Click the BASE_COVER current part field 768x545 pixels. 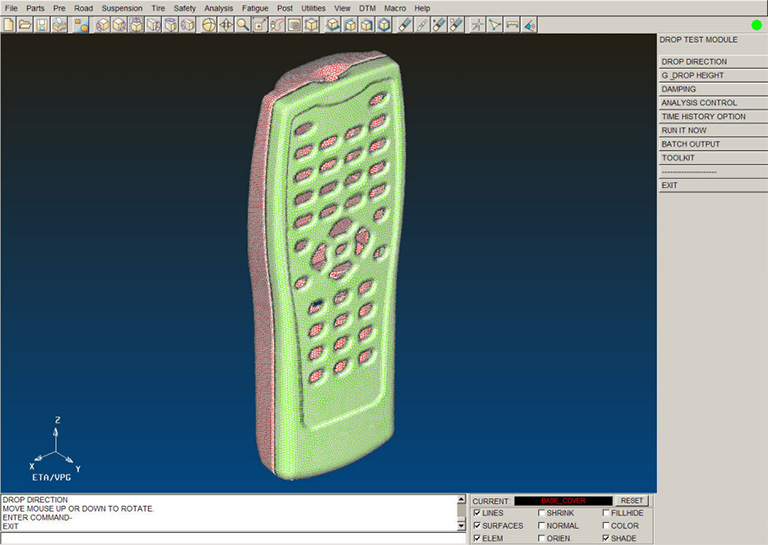pos(563,501)
